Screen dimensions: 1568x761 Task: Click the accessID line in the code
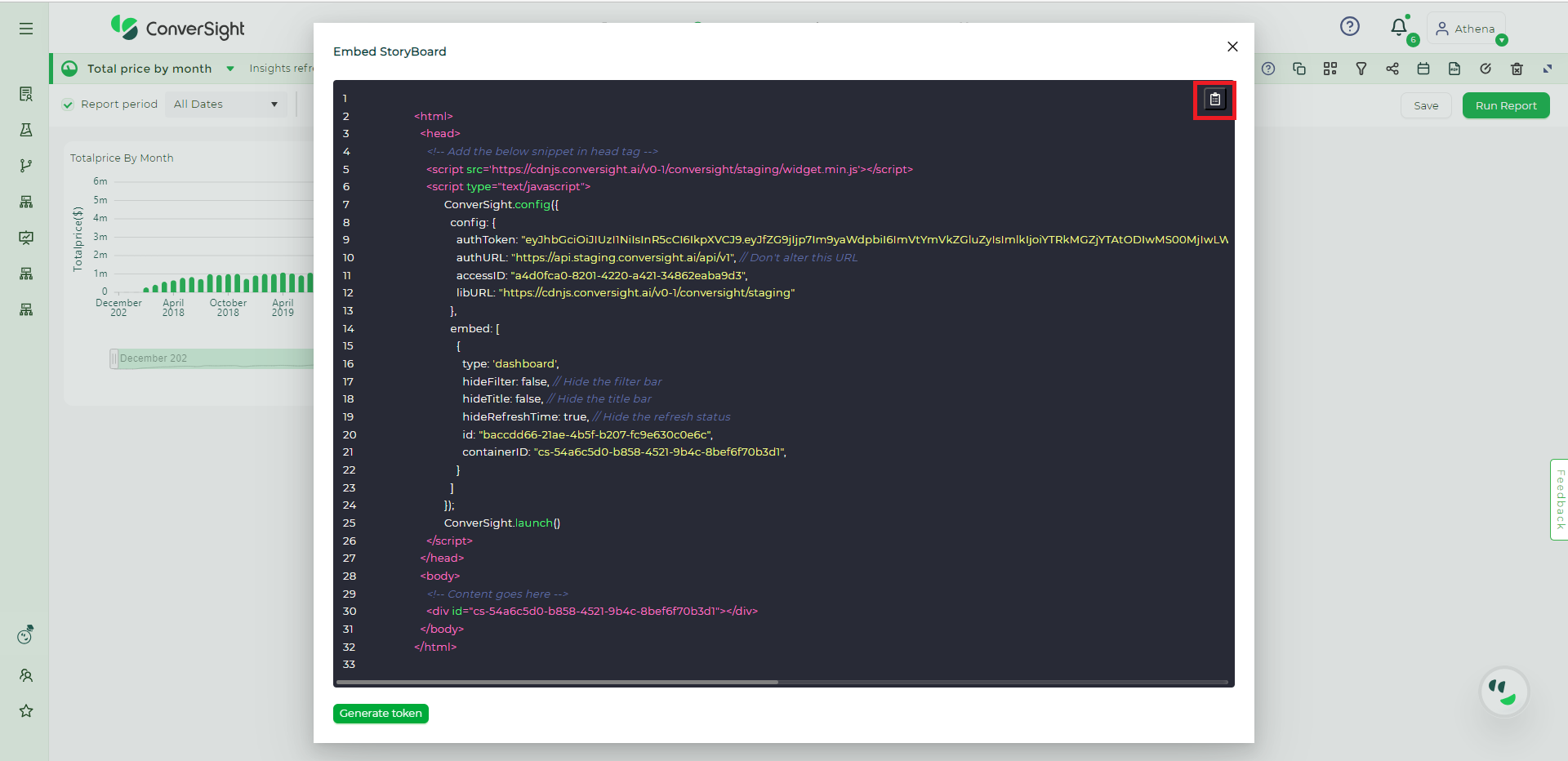(x=602, y=276)
